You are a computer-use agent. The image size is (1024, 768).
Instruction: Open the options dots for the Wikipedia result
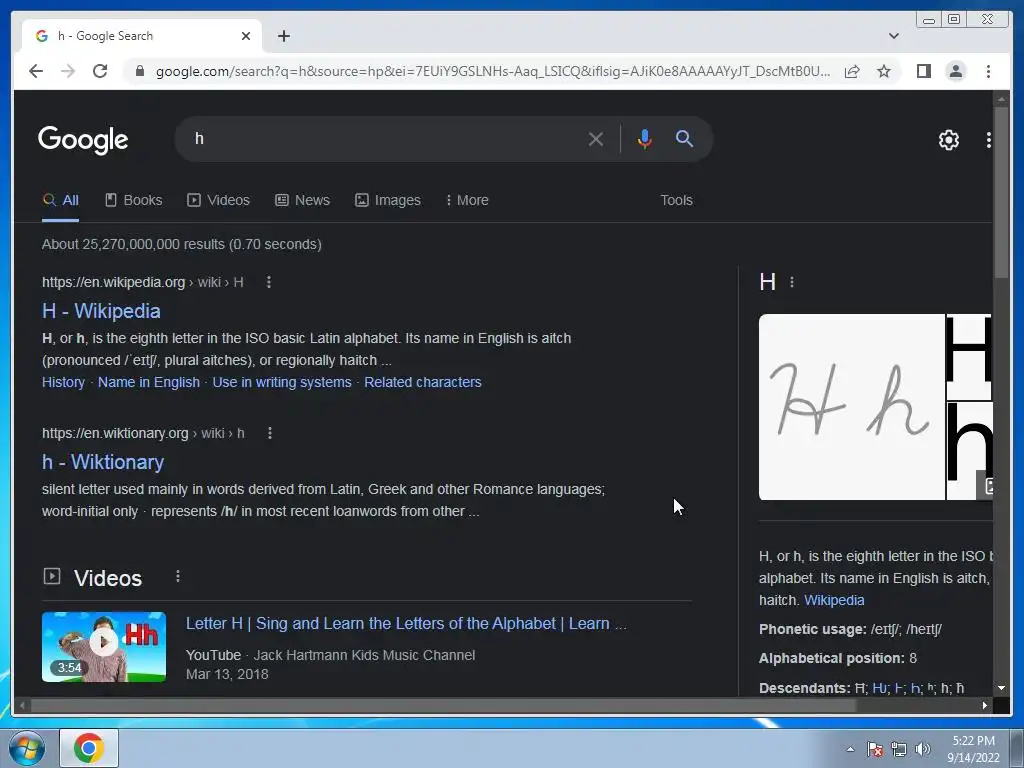268,282
